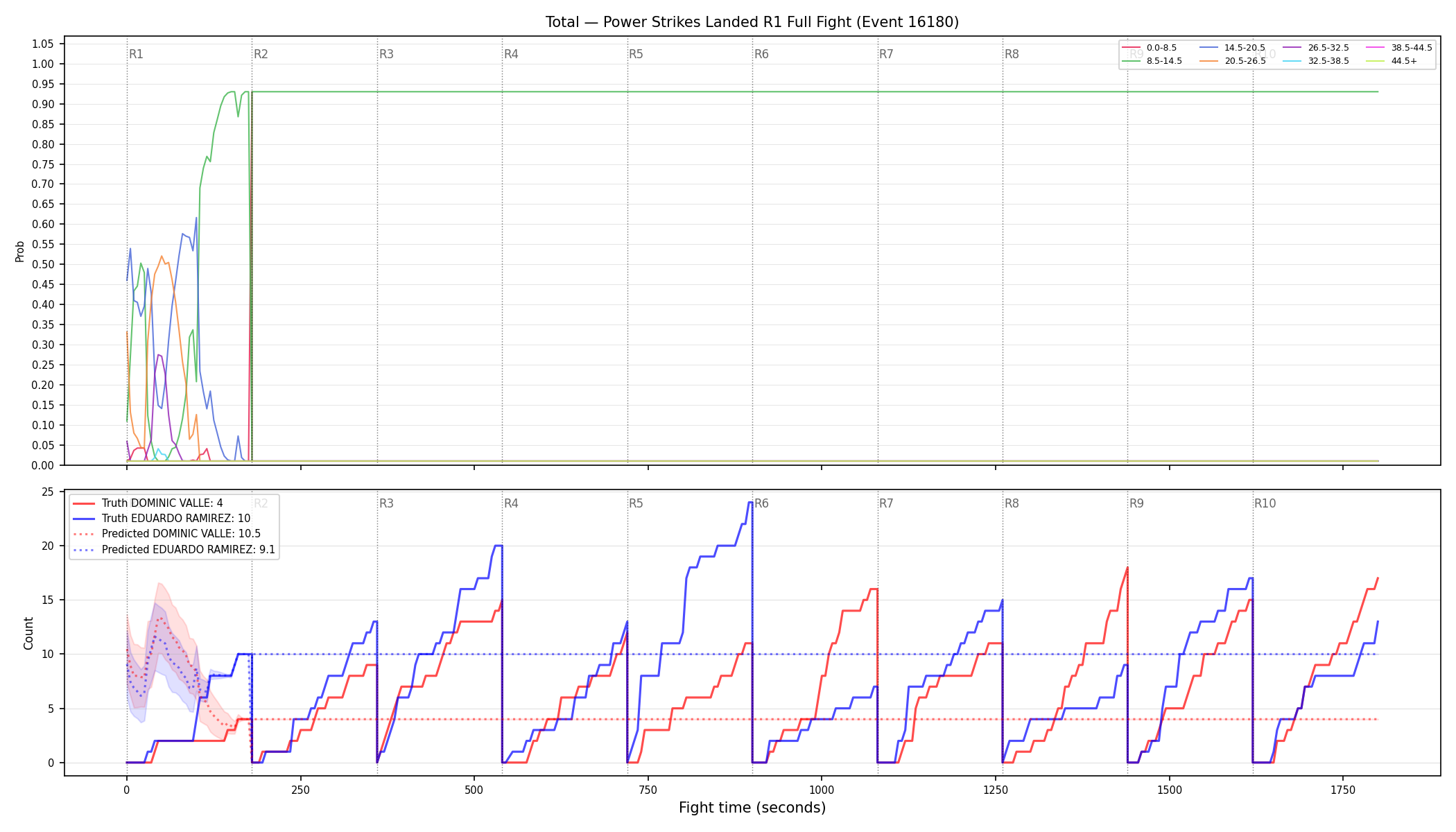Viewport: 1456px width, 832px height.
Task: Click the 250 tick on the time axis
Action: (300, 790)
